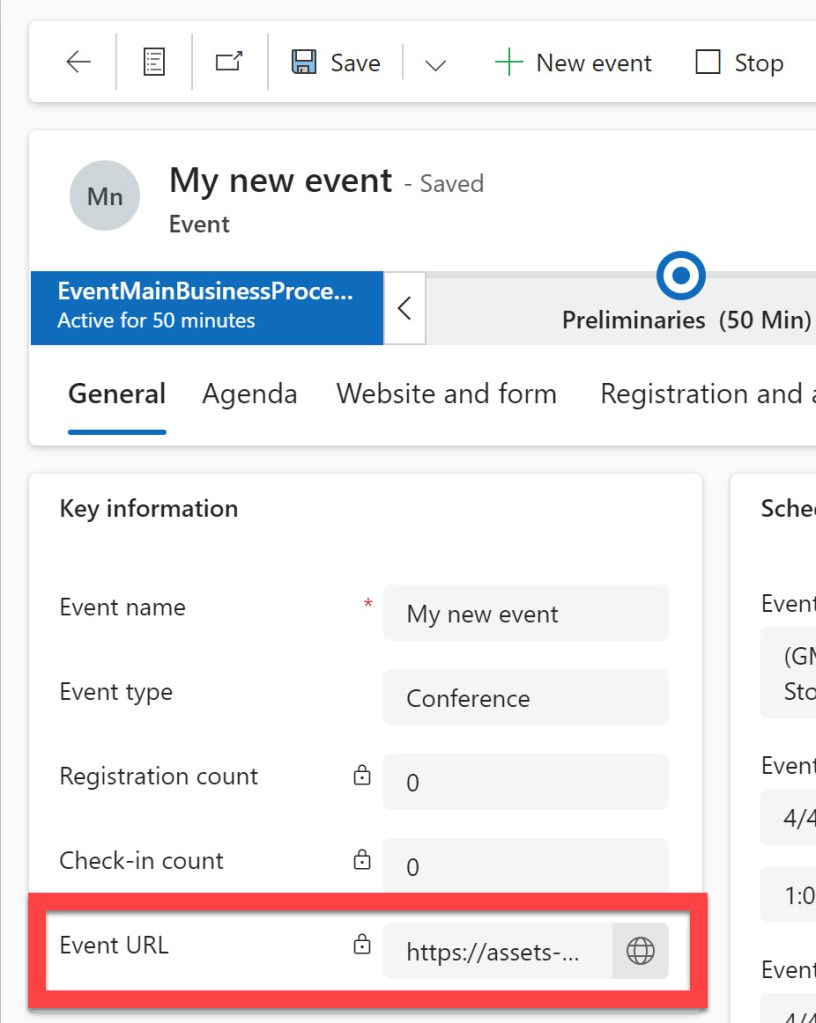Image resolution: width=816 pixels, height=1023 pixels.
Task: Collapse the business process flow chevron
Action: tap(404, 308)
